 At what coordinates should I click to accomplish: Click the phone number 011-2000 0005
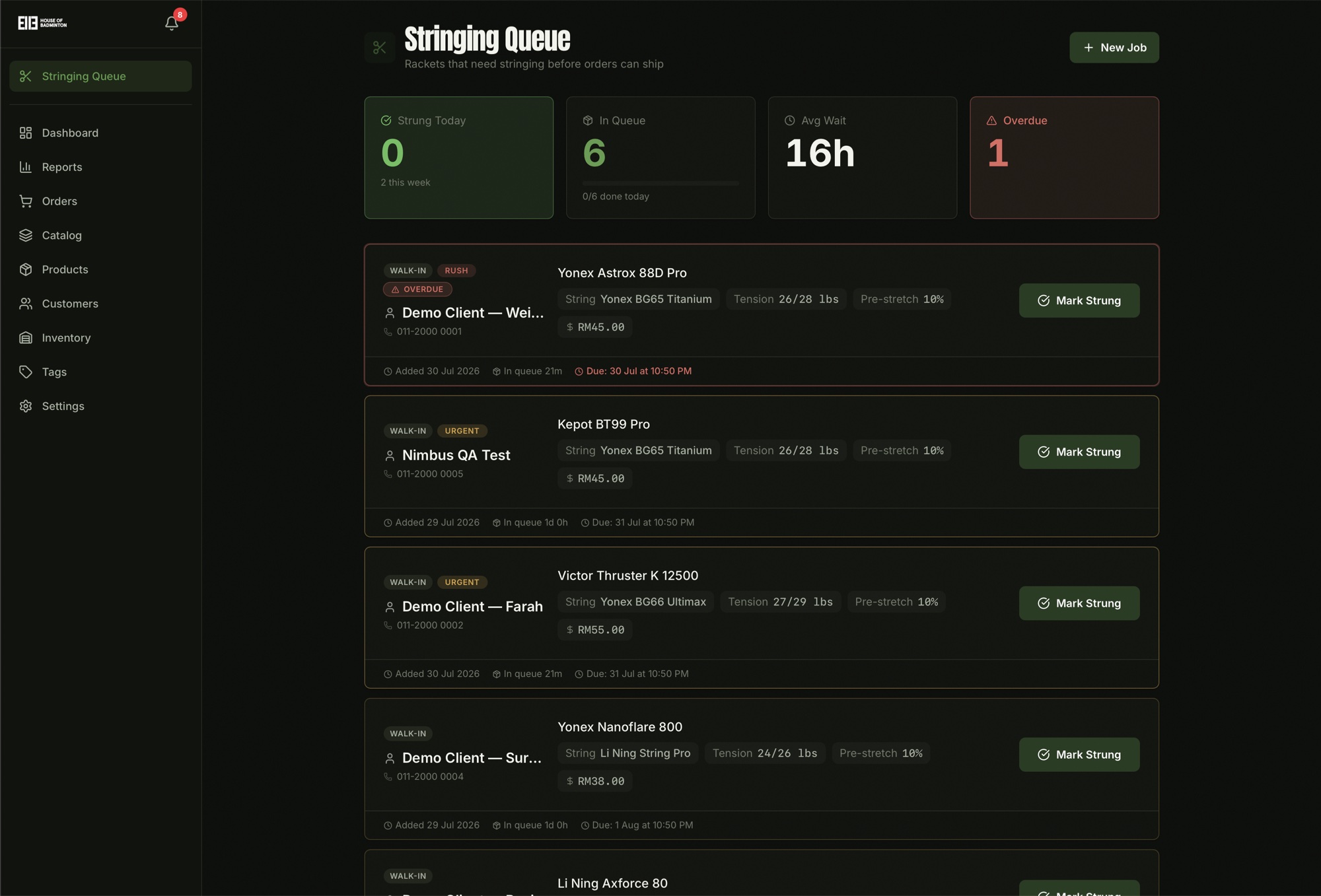tap(430, 474)
